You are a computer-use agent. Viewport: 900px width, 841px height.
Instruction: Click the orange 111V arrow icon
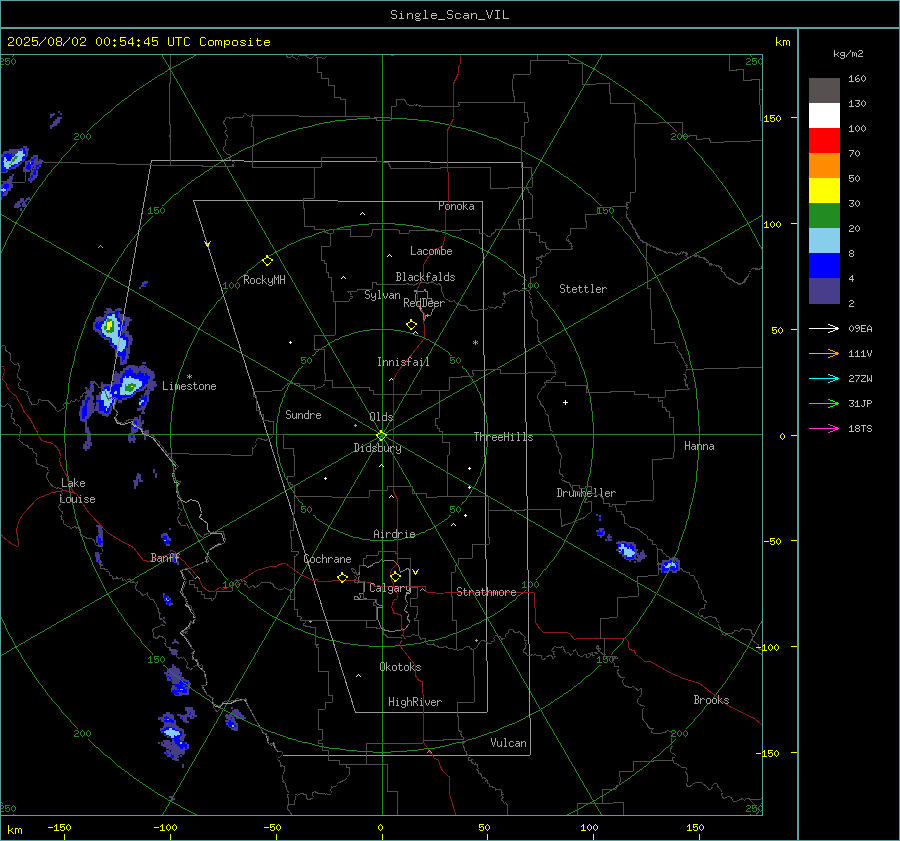pos(824,354)
